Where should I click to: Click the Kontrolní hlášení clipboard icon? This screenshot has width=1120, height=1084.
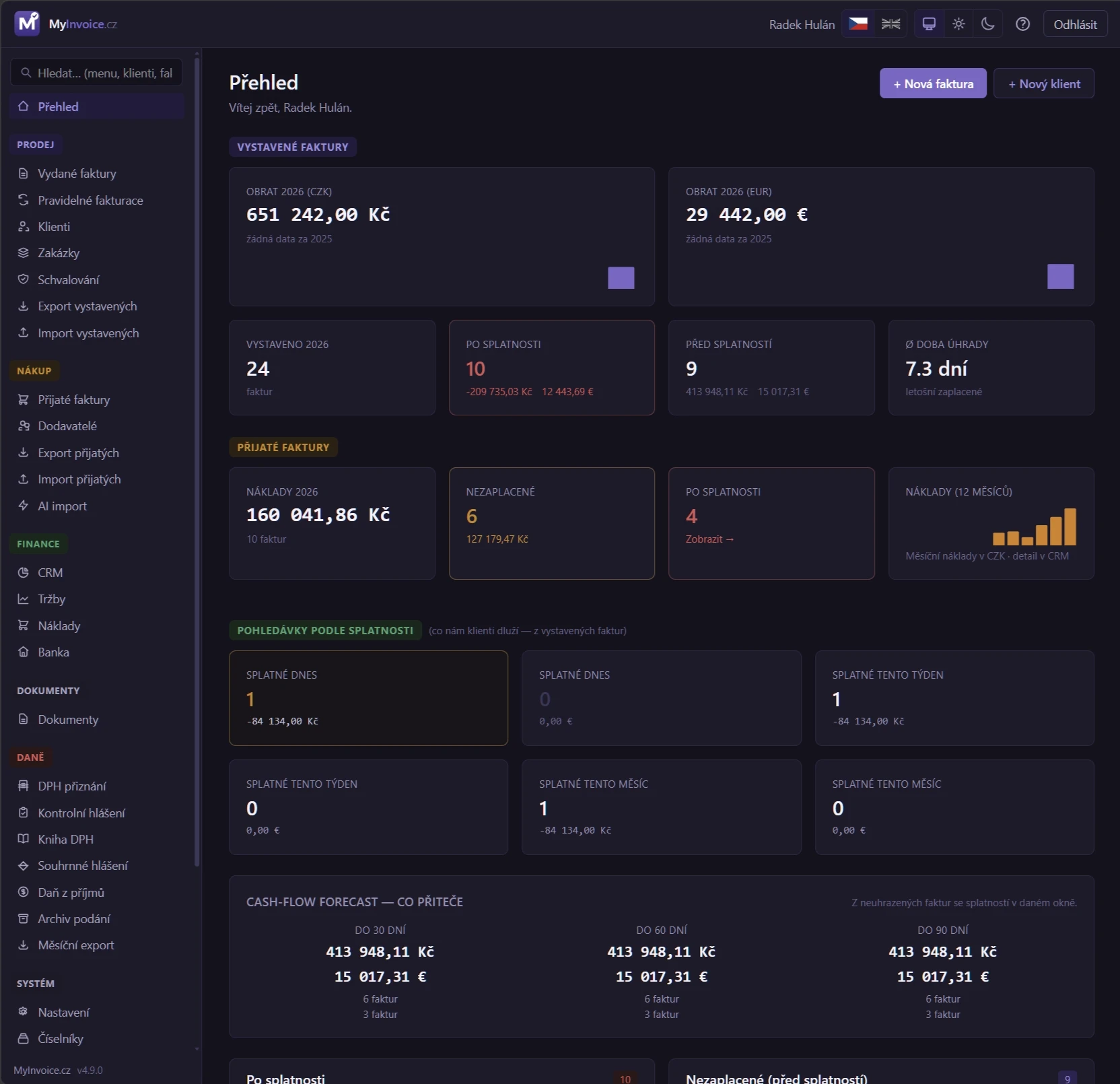pos(24,813)
